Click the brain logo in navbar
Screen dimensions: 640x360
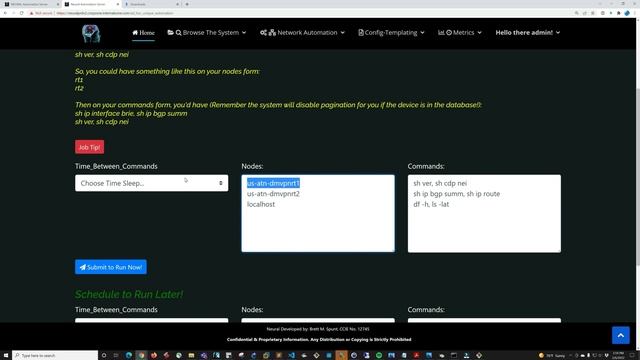(x=91, y=33)
